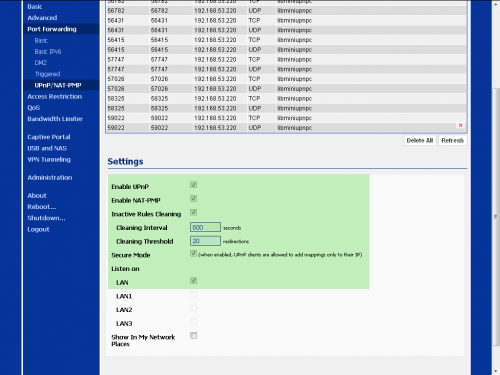This screenshot has height=375, width=500.
Task: Open the Port Forwarding section
Action: [x=52, y=29]
